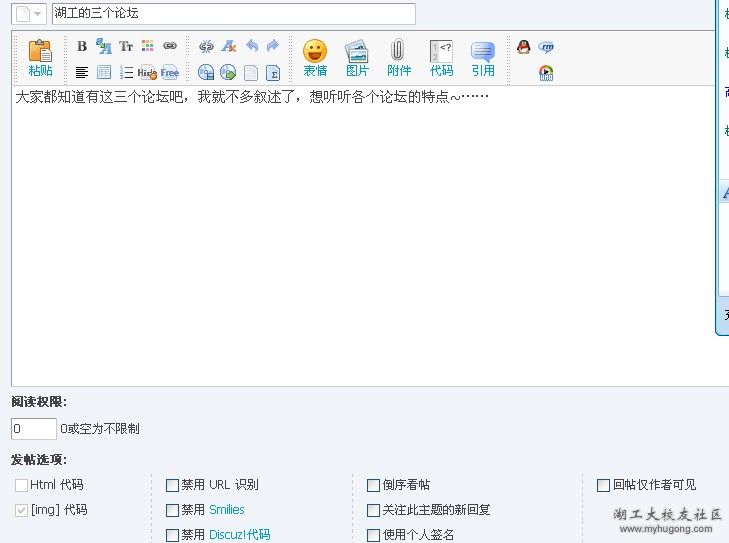
Task: Click the save draft data icon
Action: tap(206, 73)
